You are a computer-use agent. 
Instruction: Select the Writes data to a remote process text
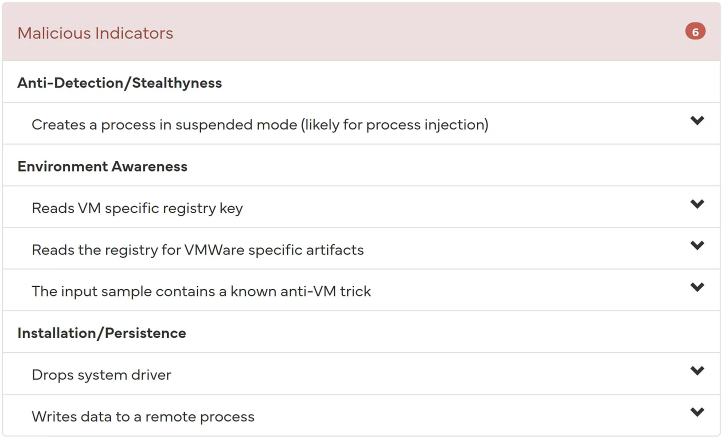[x=143, y=416]
